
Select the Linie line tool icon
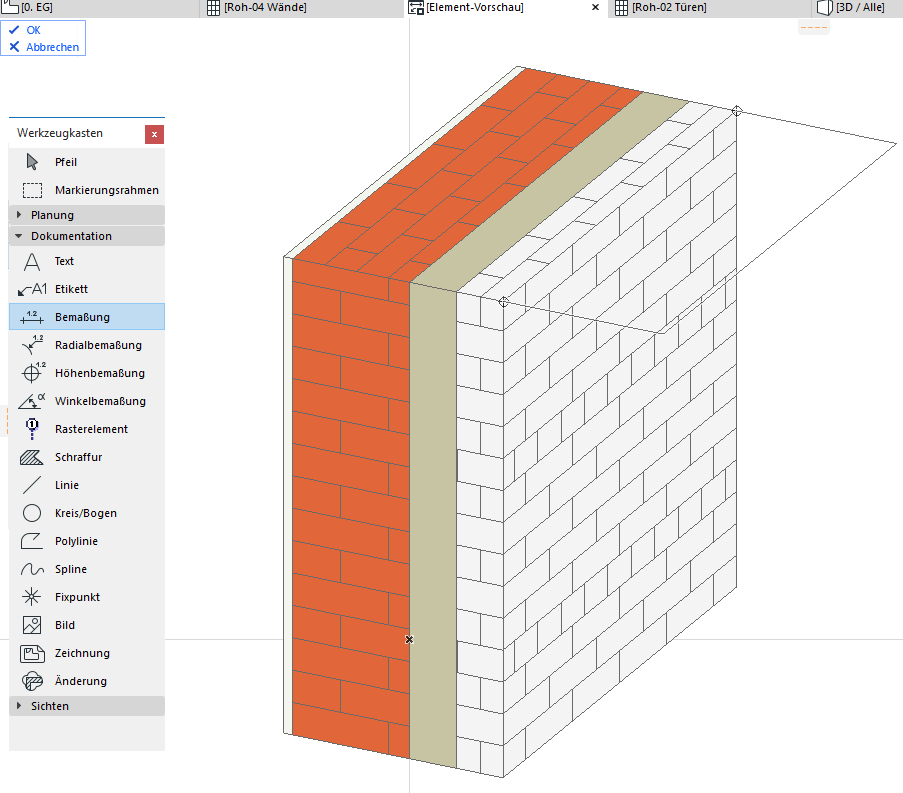point(32,485)
